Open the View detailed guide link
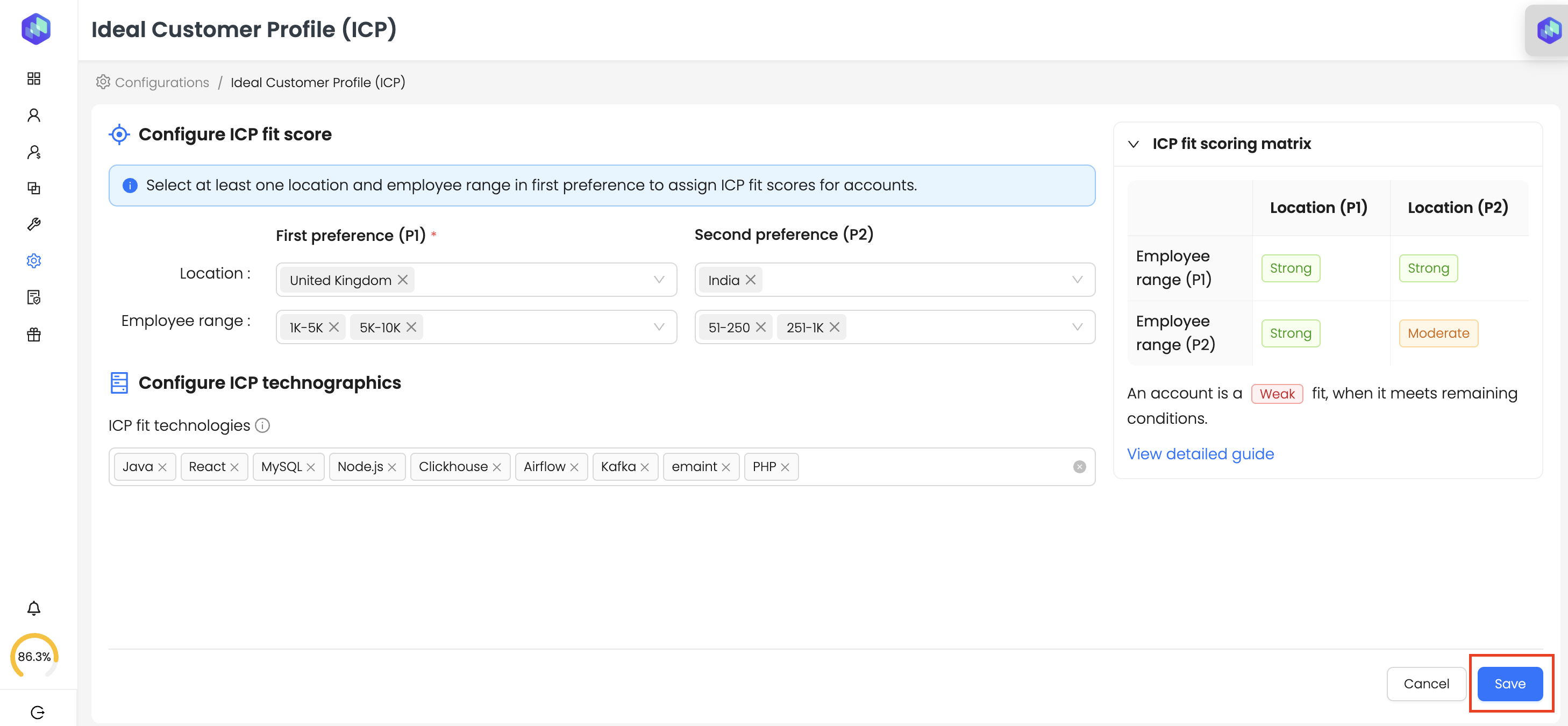The width and height of the screenshot is (1568, 726). [x=1200, y=454]
